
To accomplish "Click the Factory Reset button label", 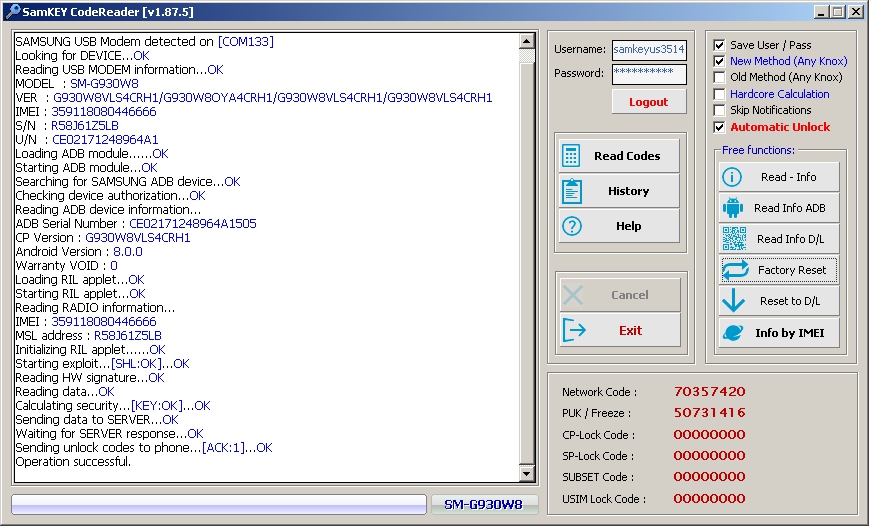I will [792, 270].
